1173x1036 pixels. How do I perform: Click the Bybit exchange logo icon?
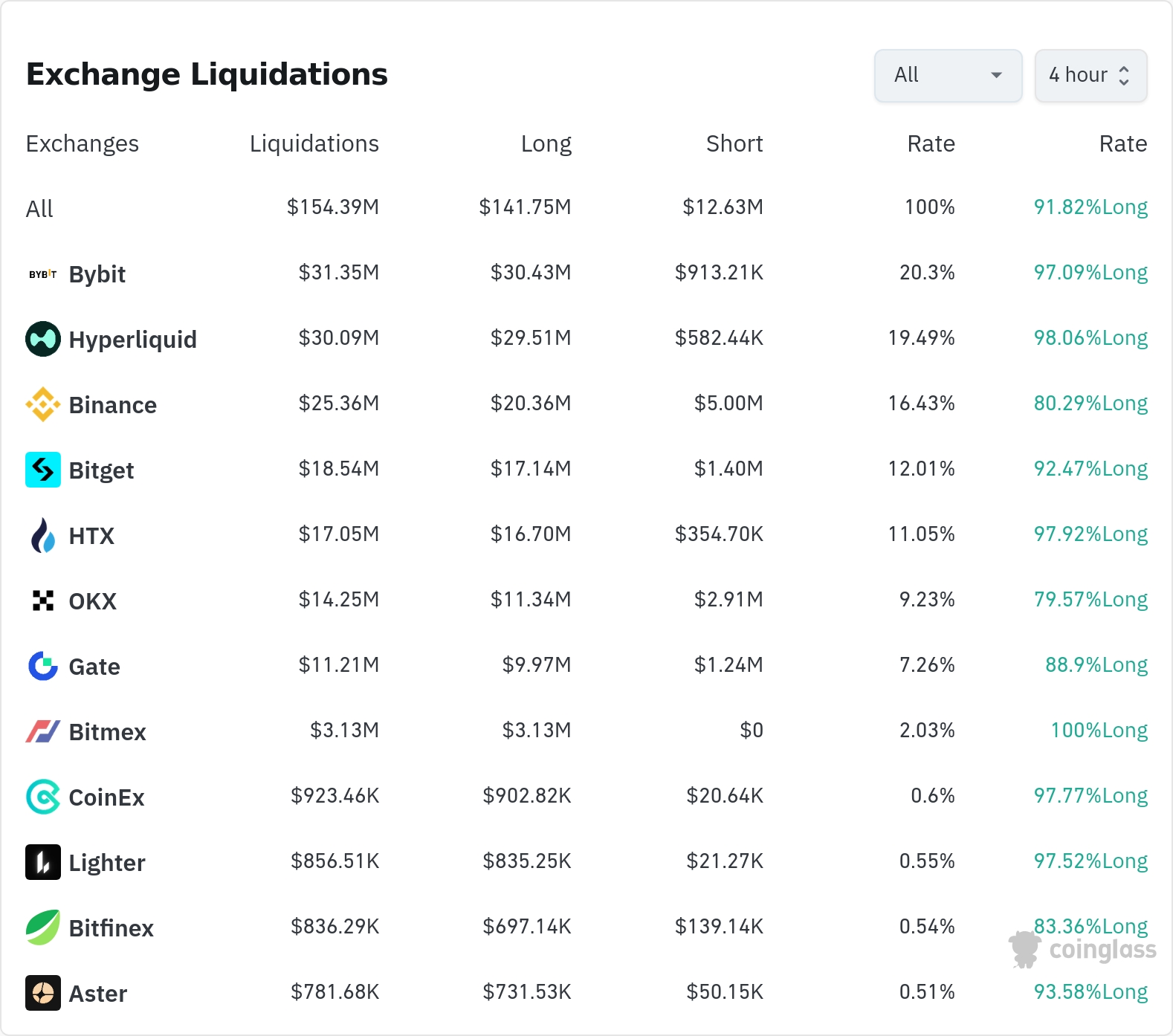tap(42, 274)
